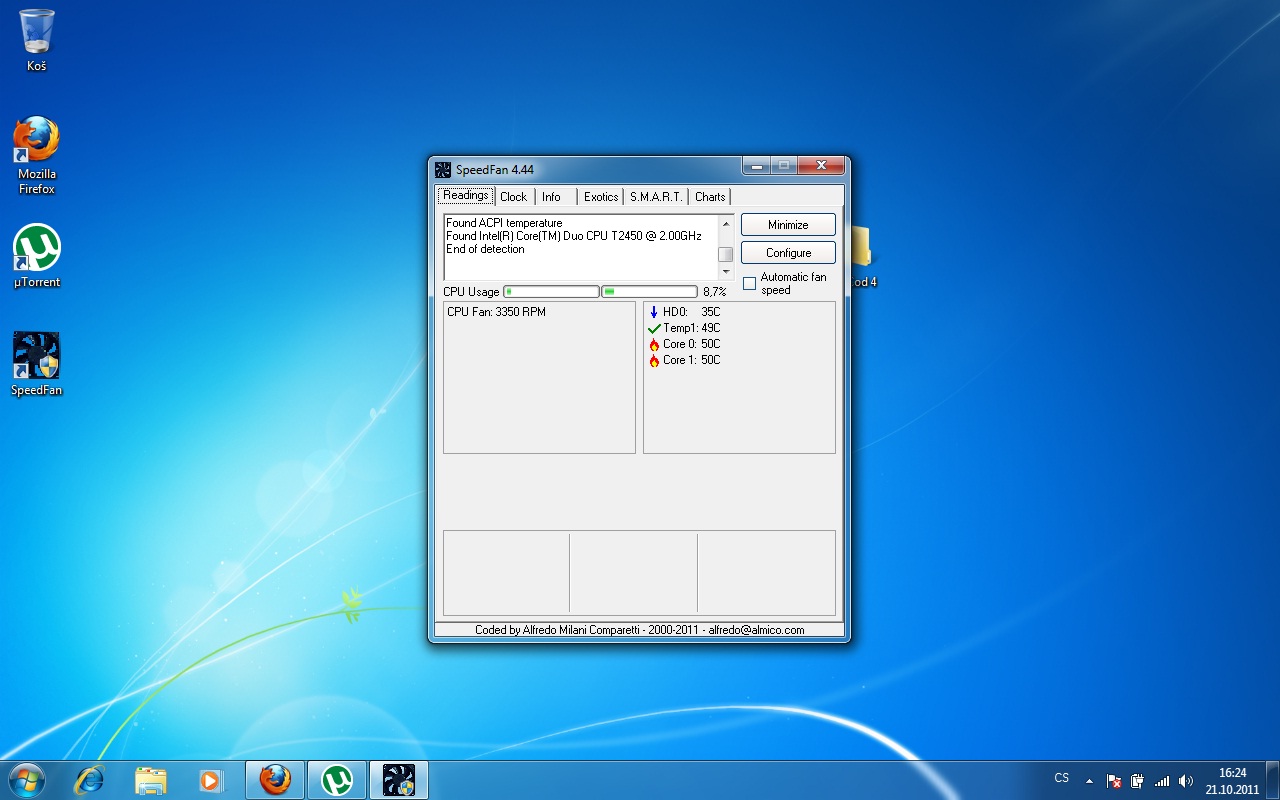
Task: Open the Windows Start menu
Action: 26,779
